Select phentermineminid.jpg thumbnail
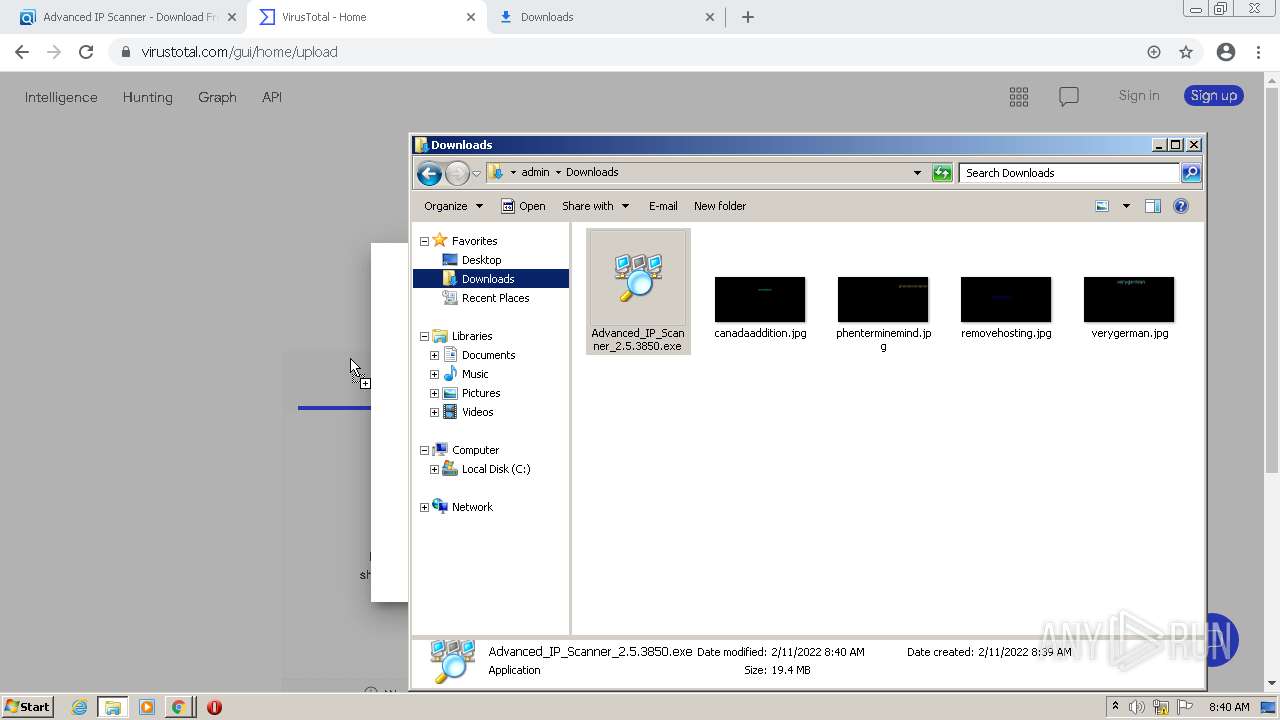The image size is (1280, 720). tap(883, 300)
